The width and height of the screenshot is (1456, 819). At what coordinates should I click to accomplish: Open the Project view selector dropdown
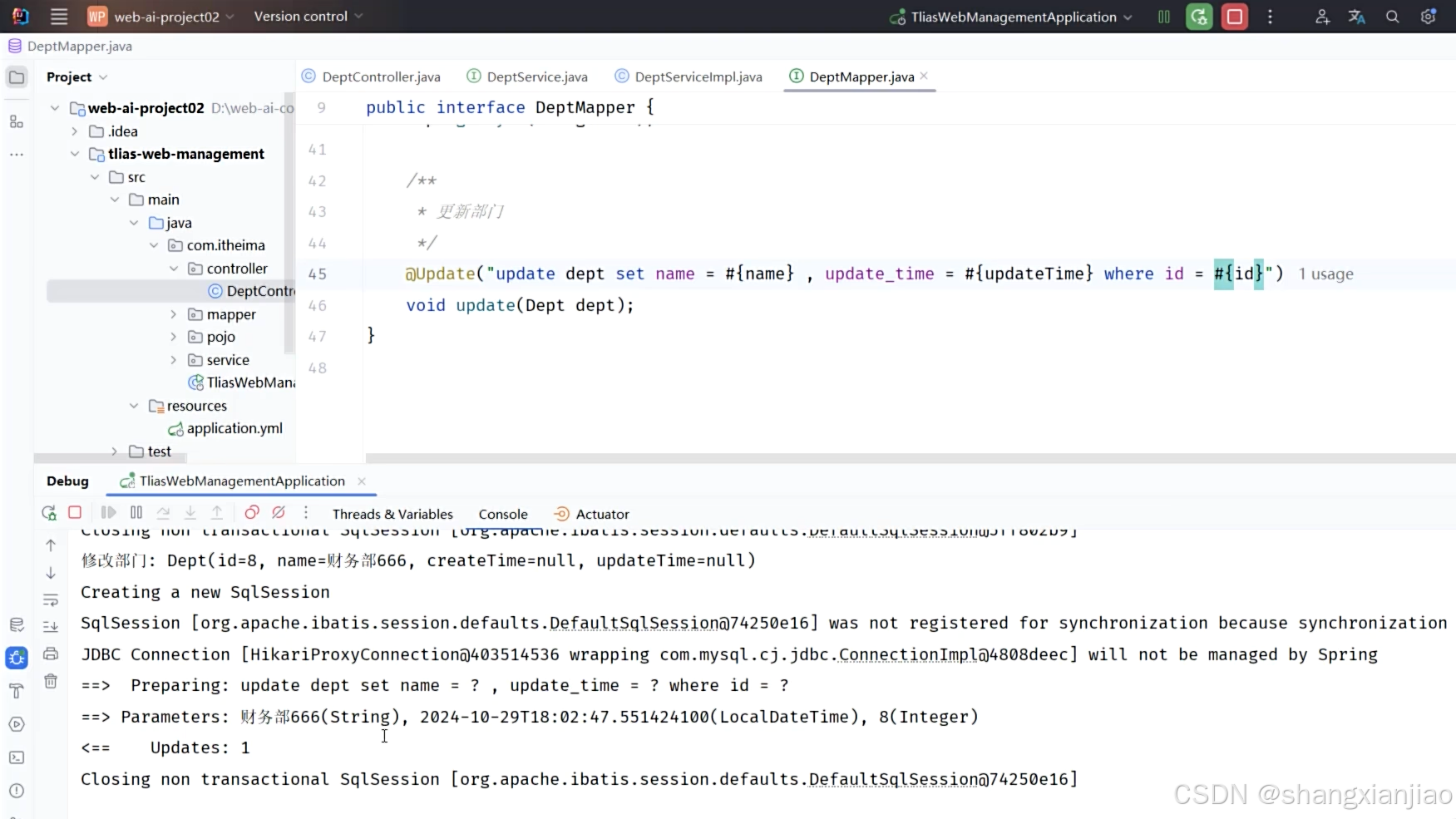[x=77, y=76]
